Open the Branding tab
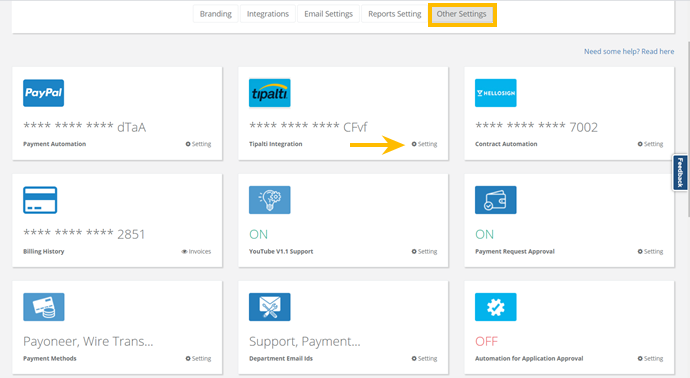Image resolution: width=690 pixels, height=378 pixels. tap(216, 14)
